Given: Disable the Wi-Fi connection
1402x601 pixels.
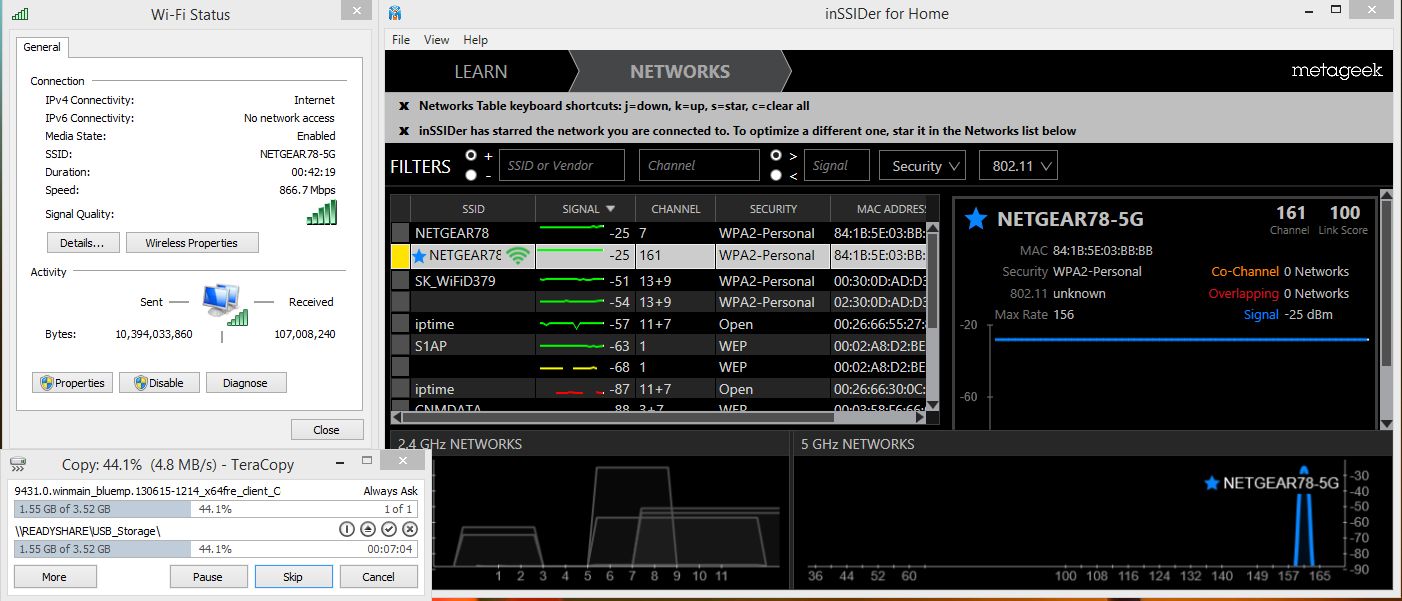Looking at the screenshot, I should (159, 383).
